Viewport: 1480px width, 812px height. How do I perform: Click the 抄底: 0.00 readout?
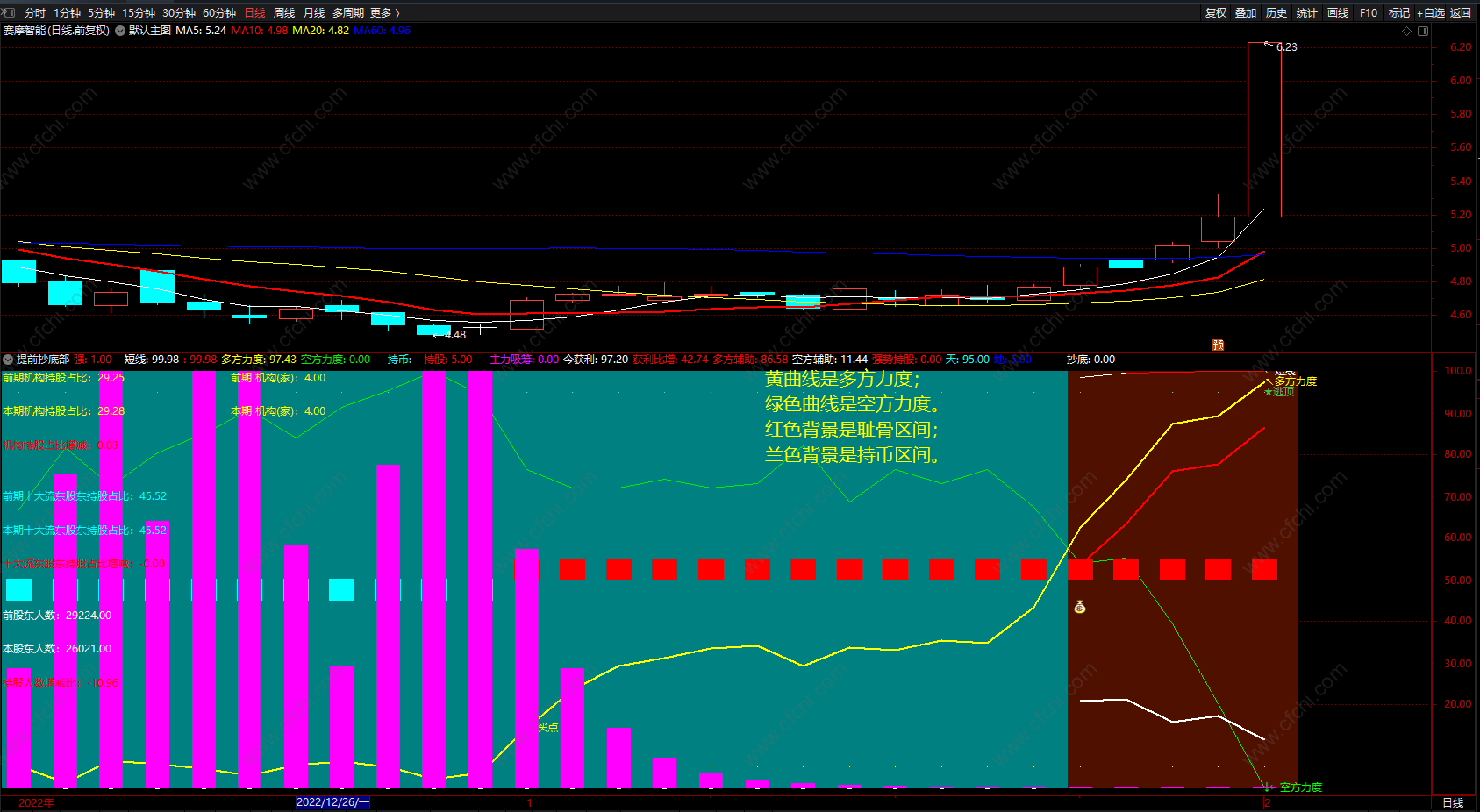[1091, 360]
